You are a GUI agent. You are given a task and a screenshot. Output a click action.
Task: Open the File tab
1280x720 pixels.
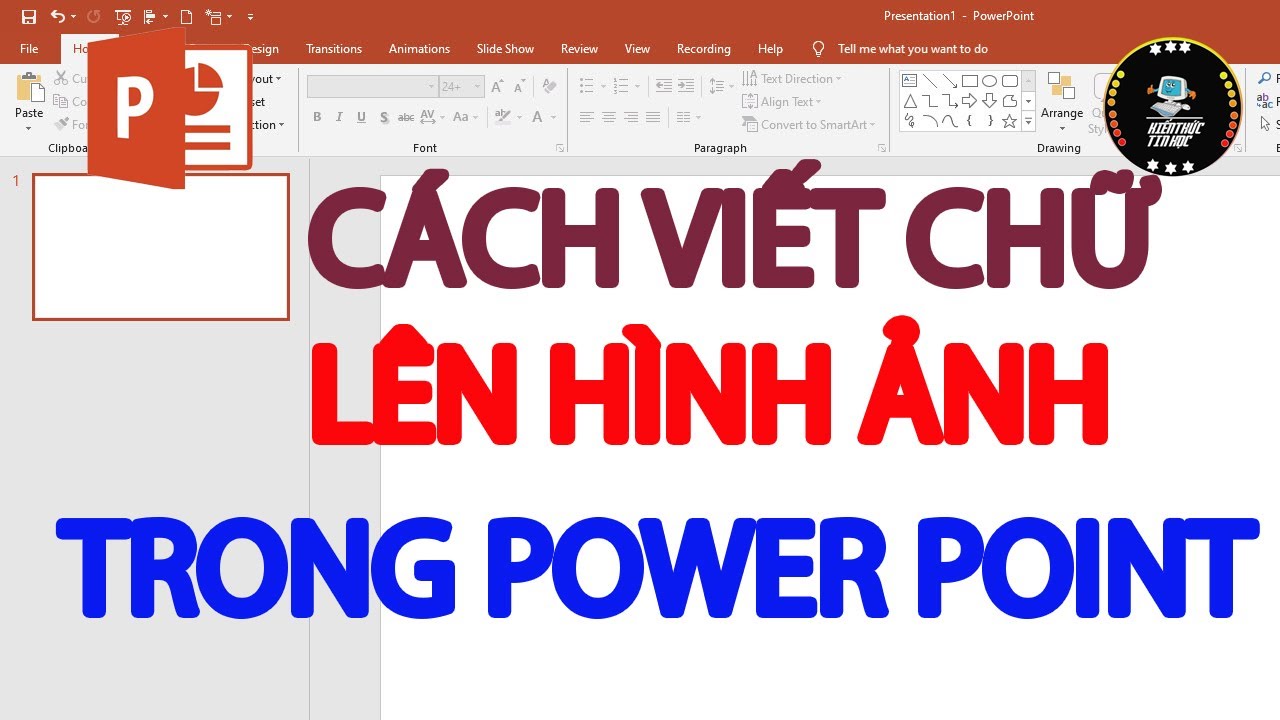29,49
